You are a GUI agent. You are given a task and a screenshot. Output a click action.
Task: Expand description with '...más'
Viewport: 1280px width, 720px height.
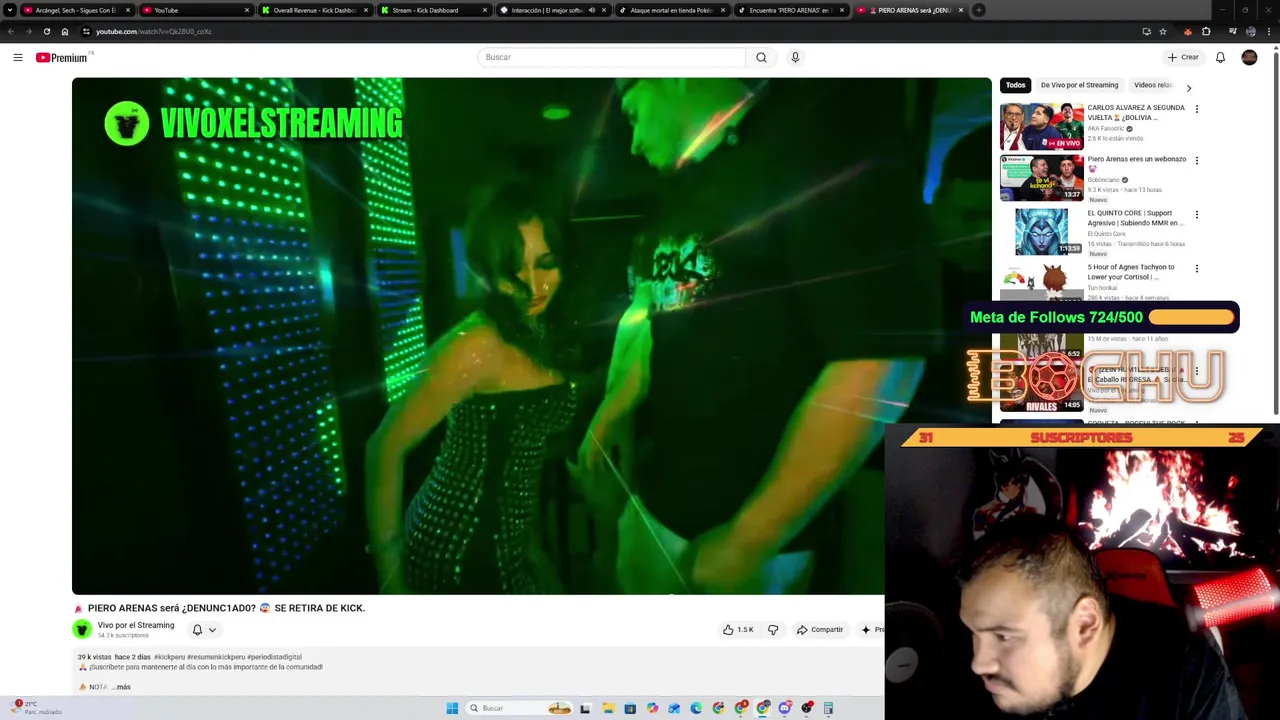pos(122,687)
